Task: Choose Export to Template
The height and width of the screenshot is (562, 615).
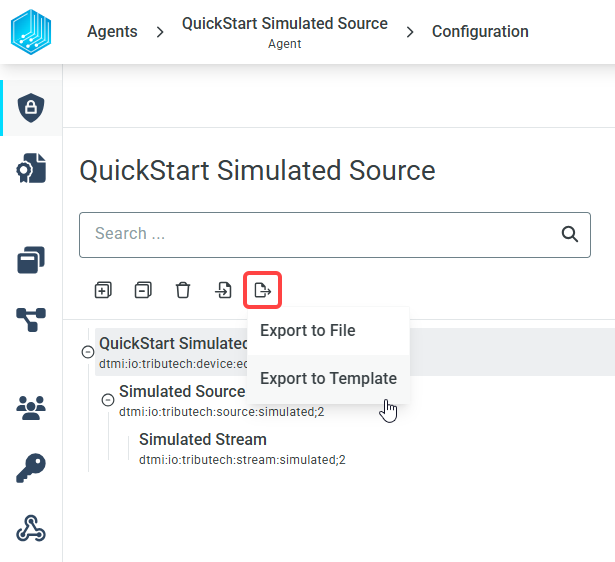Action: (x=329, y=379)
